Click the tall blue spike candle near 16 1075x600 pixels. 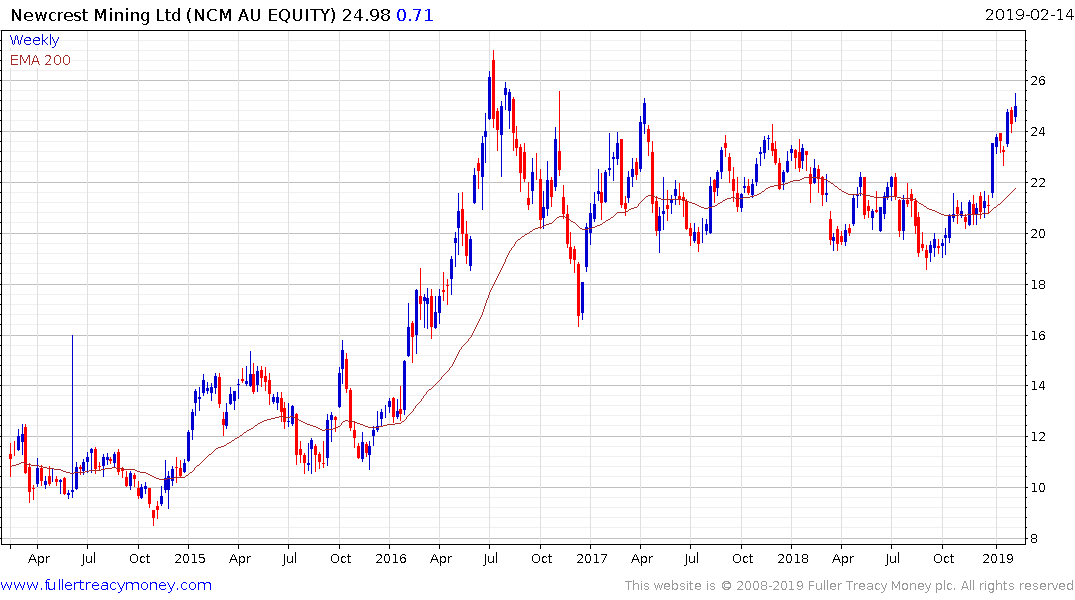72,415
